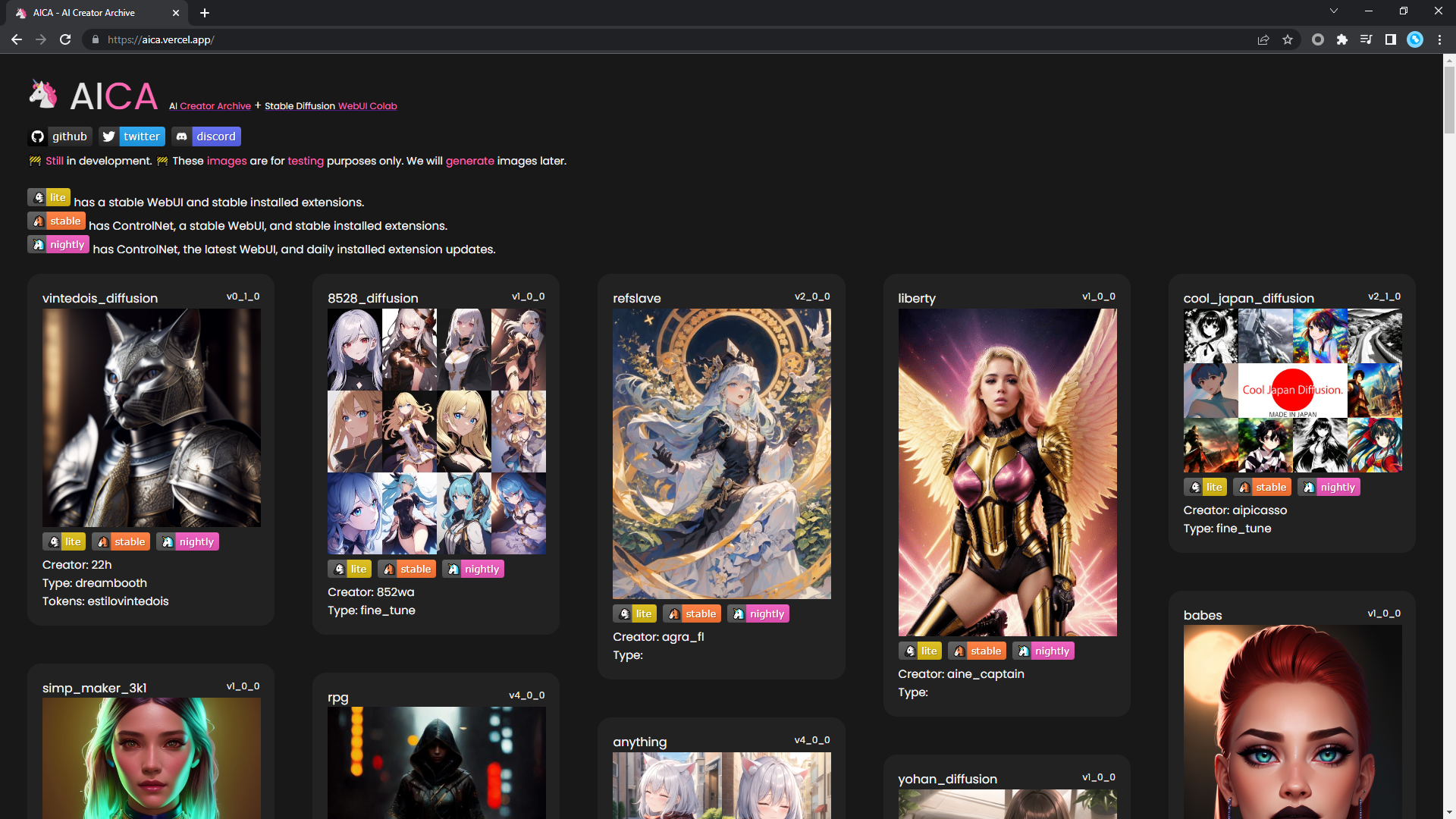Click the page vertical scrollbar thumb
This screenshot has width=1456, height=819.
point(1449,99)
